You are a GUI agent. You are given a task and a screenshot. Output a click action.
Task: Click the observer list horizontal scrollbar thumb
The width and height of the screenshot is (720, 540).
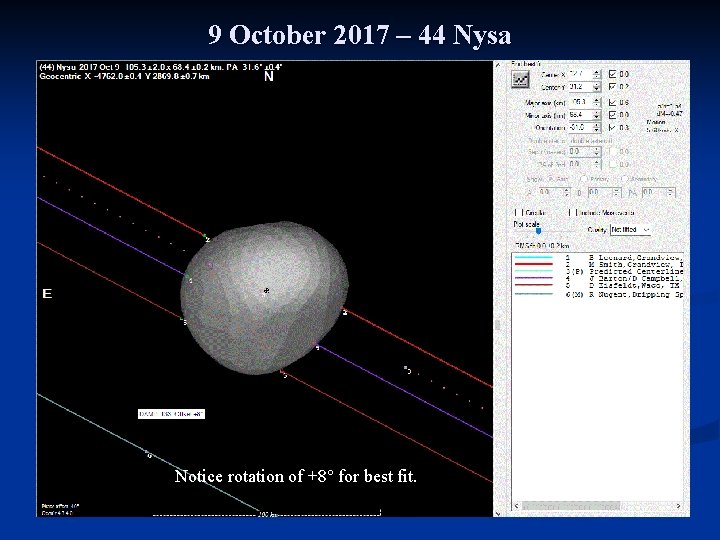click(571, 506)
